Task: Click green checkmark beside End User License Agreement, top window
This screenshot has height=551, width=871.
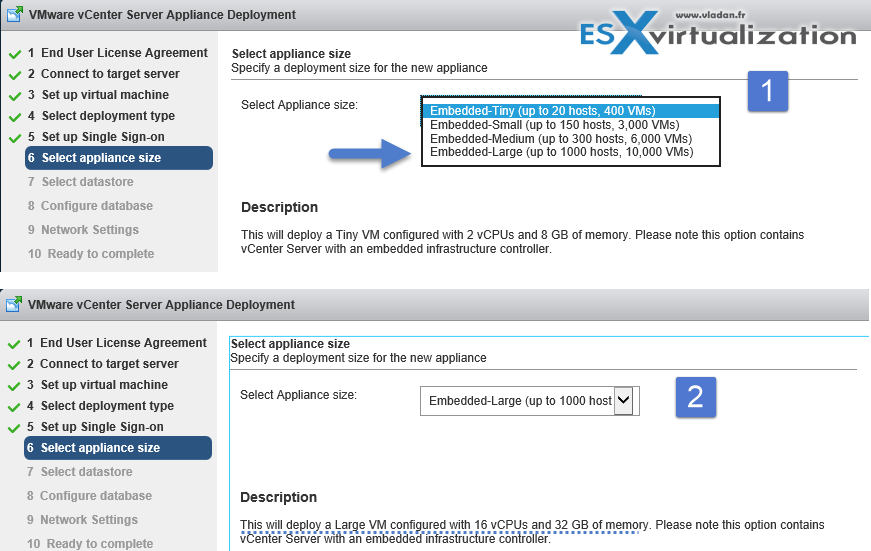Action: [15, 54]
